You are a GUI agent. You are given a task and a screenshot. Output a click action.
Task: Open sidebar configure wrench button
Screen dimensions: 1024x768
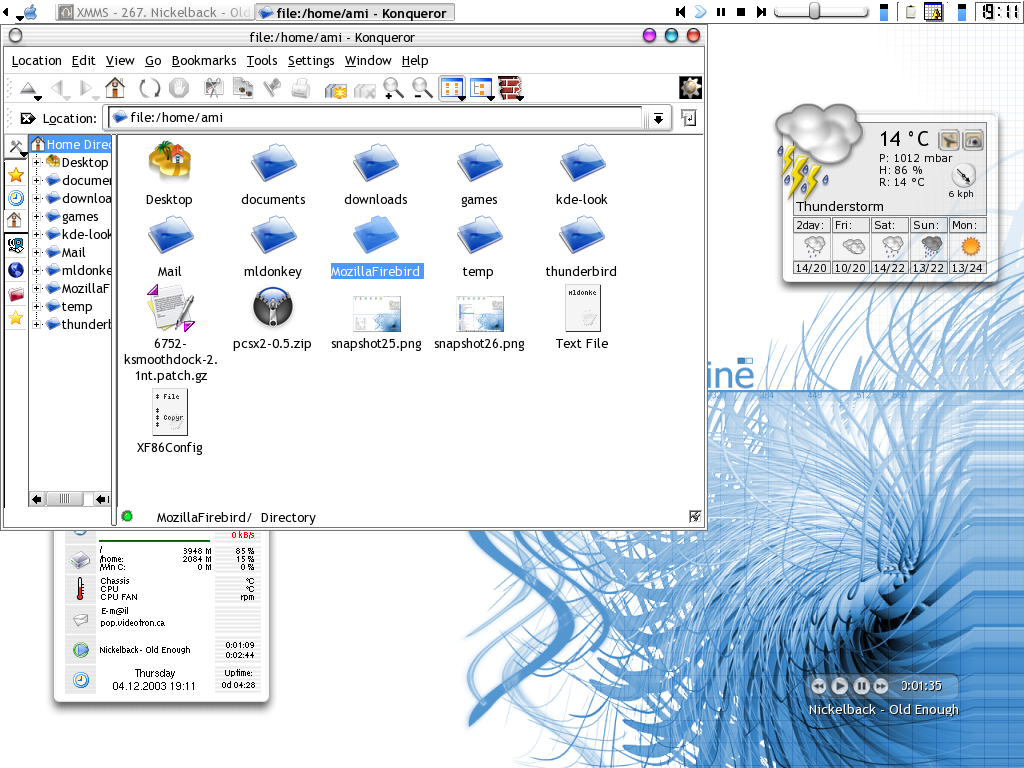click(16, 148)
